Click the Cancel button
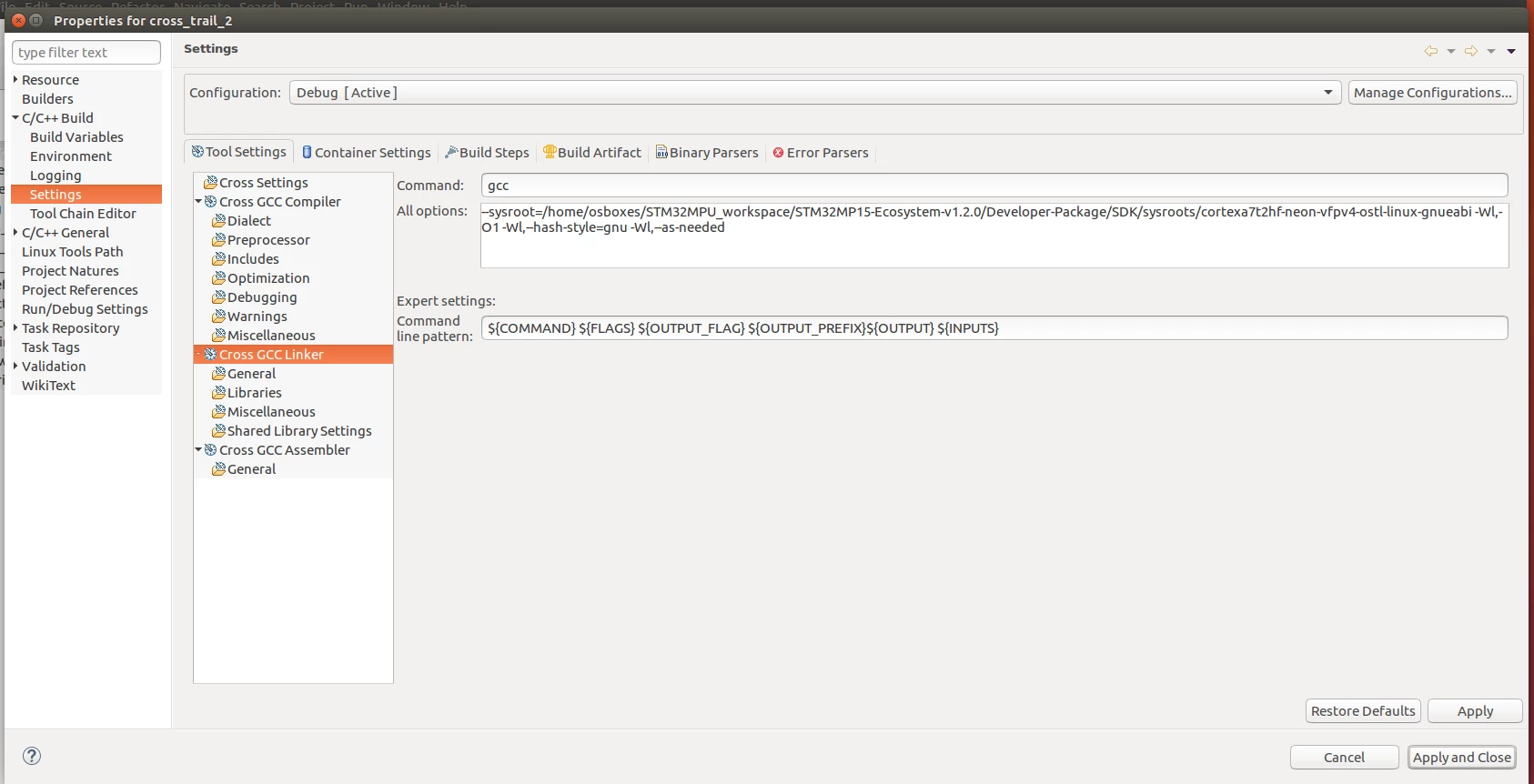This screenshot has height=784, width=1534. [x=1344, y=758]
